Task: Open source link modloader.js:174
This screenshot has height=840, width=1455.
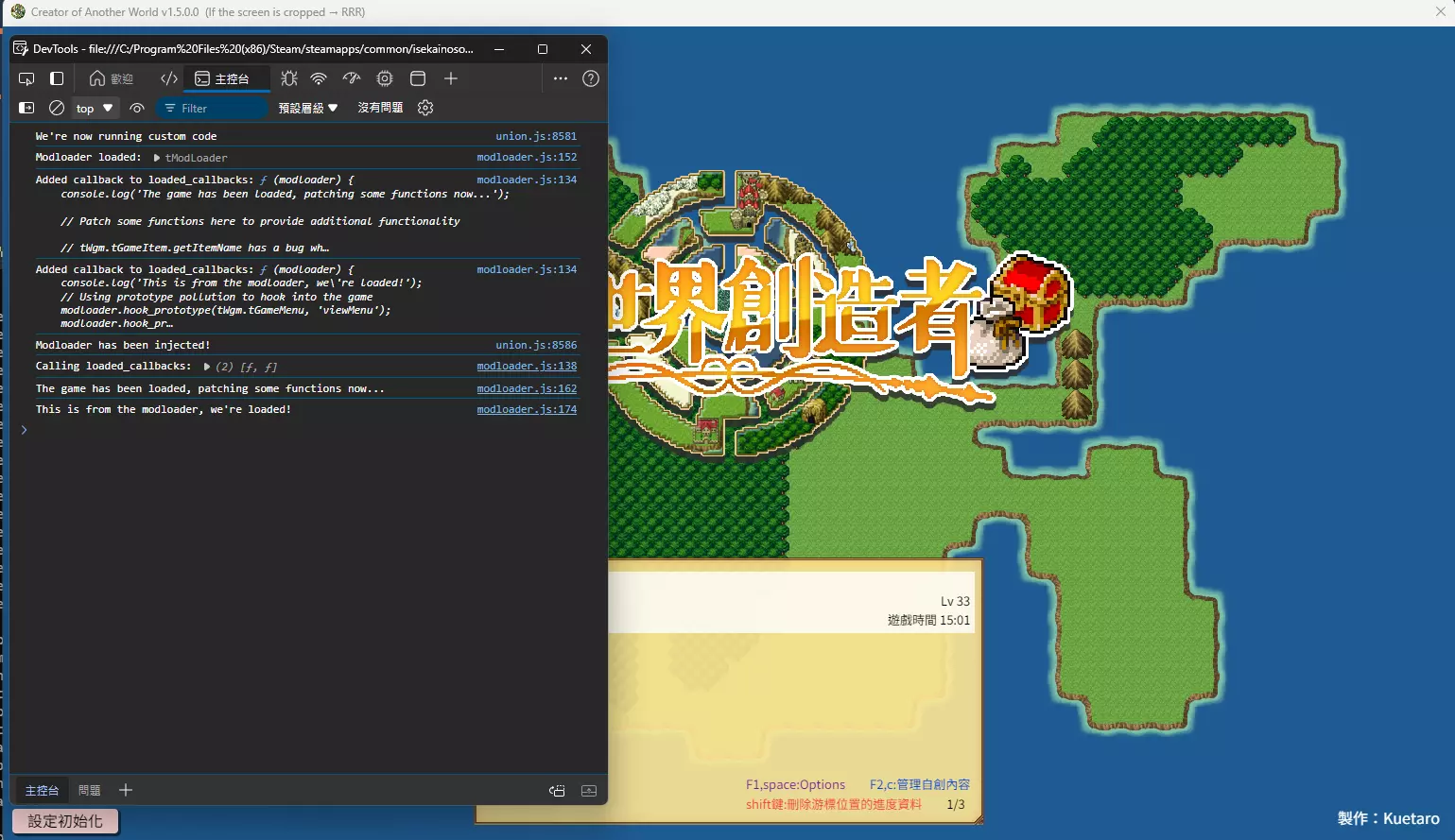Action: pyautogui.click(x=527, y=409)
